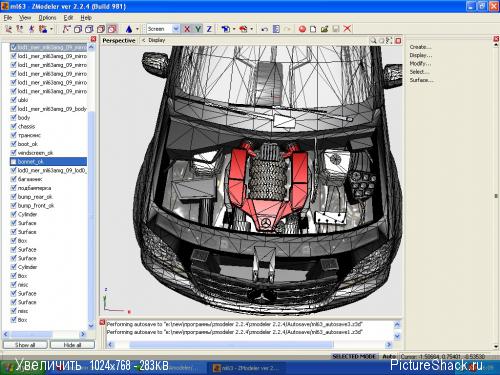Expand the Display... commands group
Screen dimensions: 500x375
pyautogui.click(x=421, y=55)
